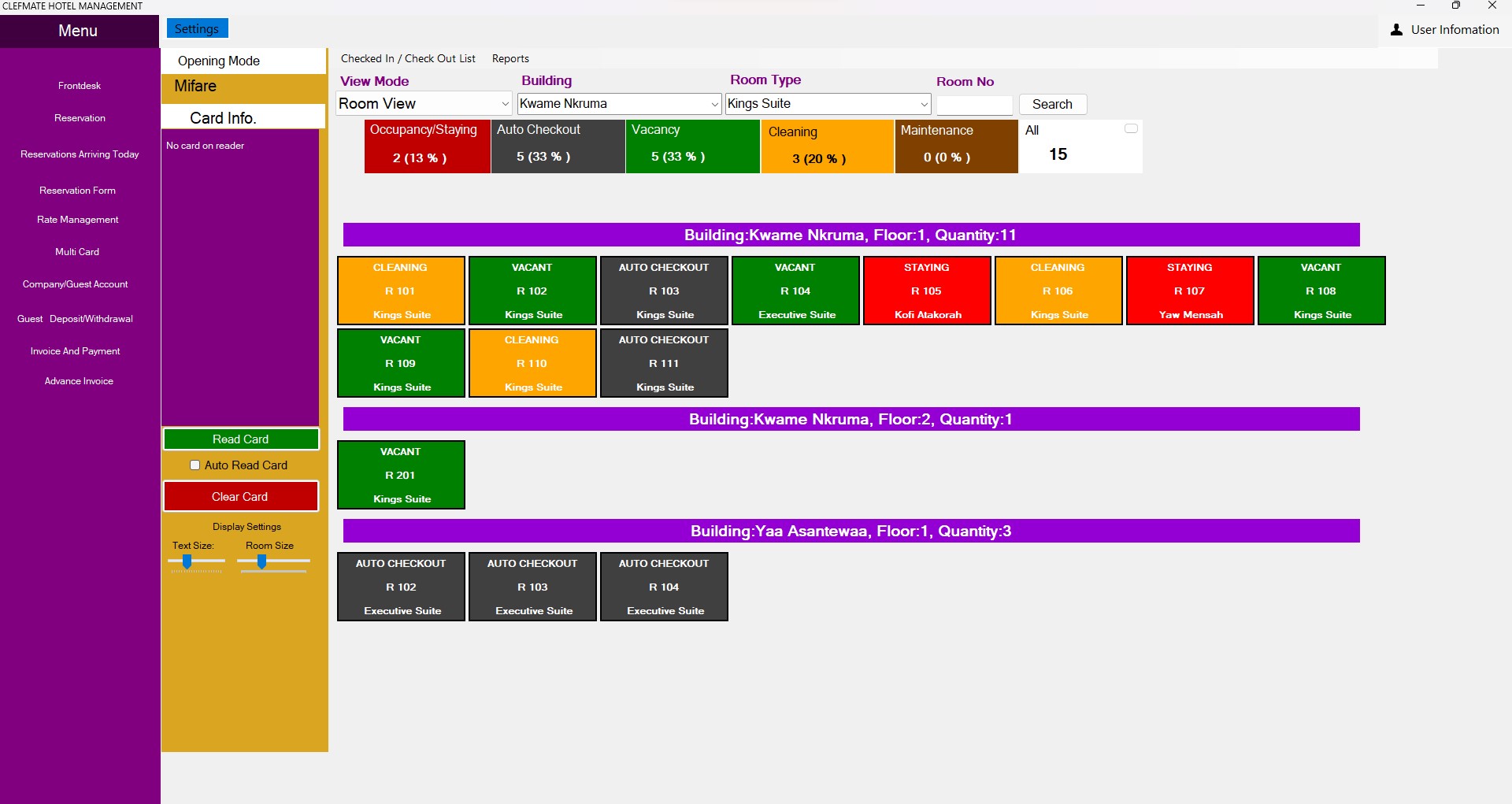
Task: Click the Maintenance summary tile
Action: click(956, 146)
